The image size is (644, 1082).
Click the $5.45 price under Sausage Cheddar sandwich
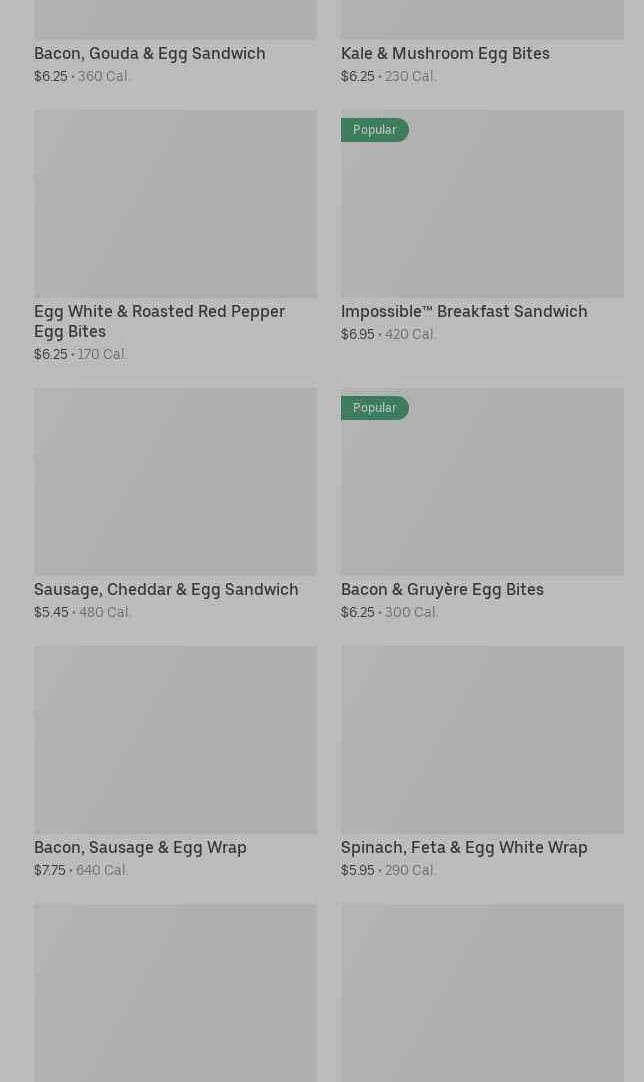coord(51,612)
